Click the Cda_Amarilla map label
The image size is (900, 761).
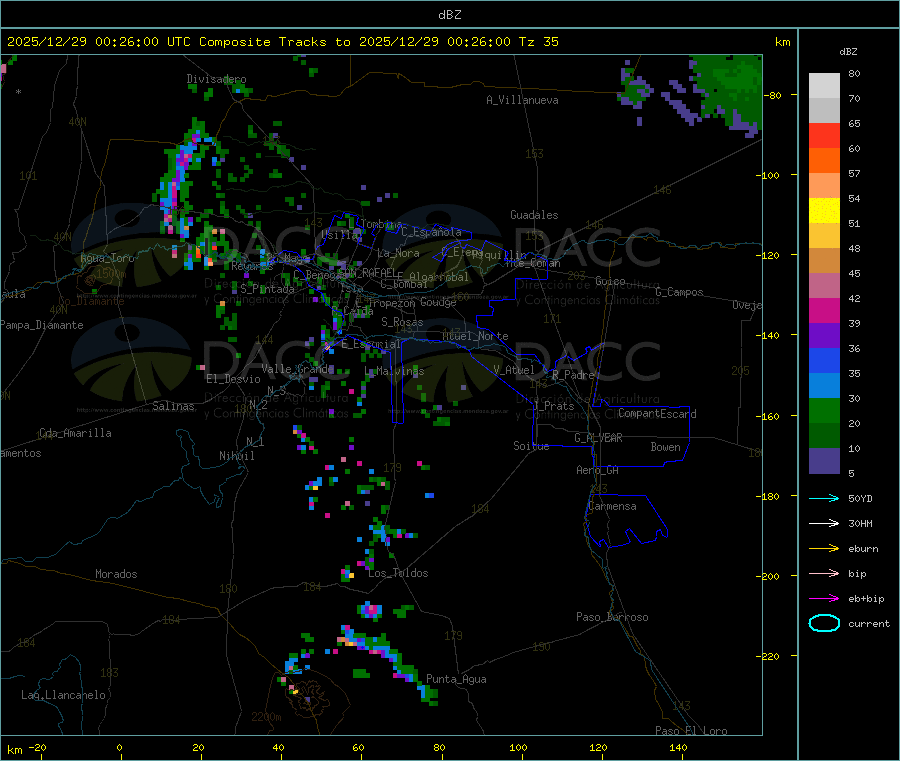pyautogui.click(x=75, y=433)
